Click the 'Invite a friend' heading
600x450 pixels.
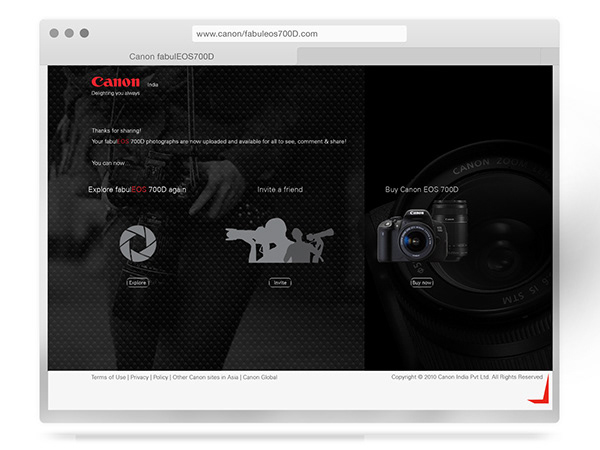point(280,189)
